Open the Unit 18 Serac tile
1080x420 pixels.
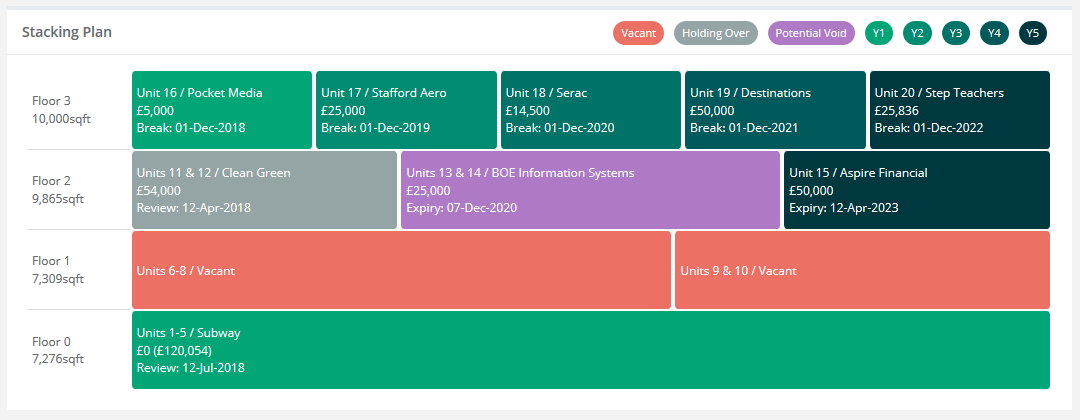click(591, 110)
